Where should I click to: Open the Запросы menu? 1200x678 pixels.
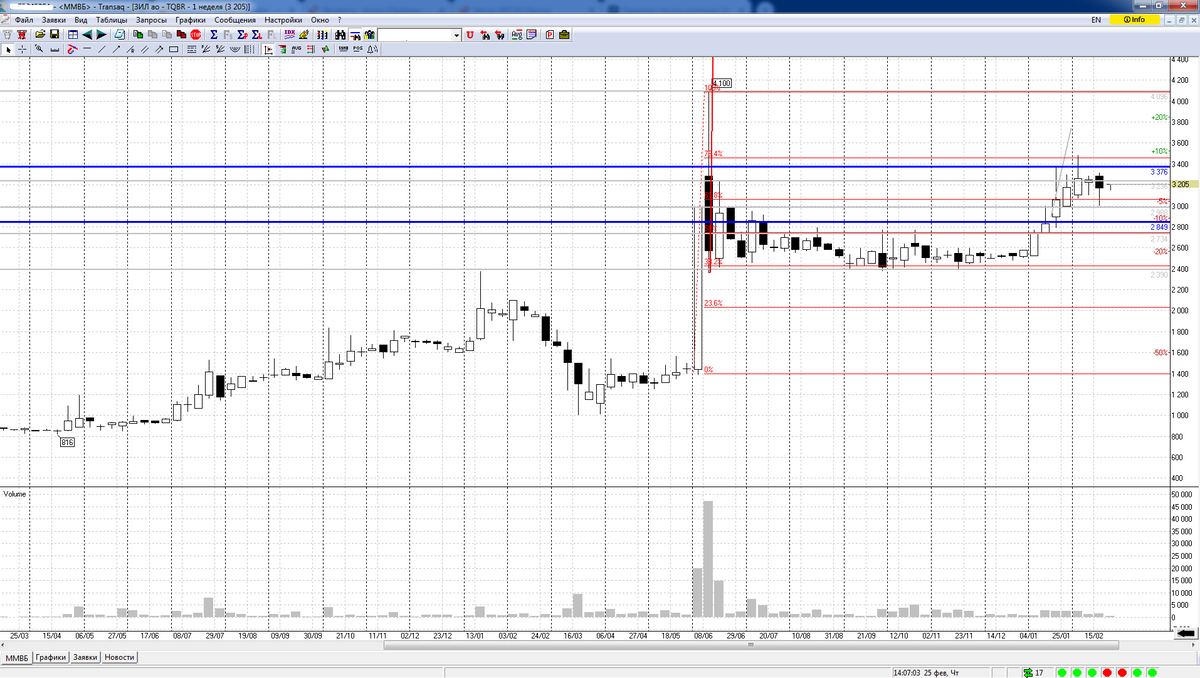[151, 19]
